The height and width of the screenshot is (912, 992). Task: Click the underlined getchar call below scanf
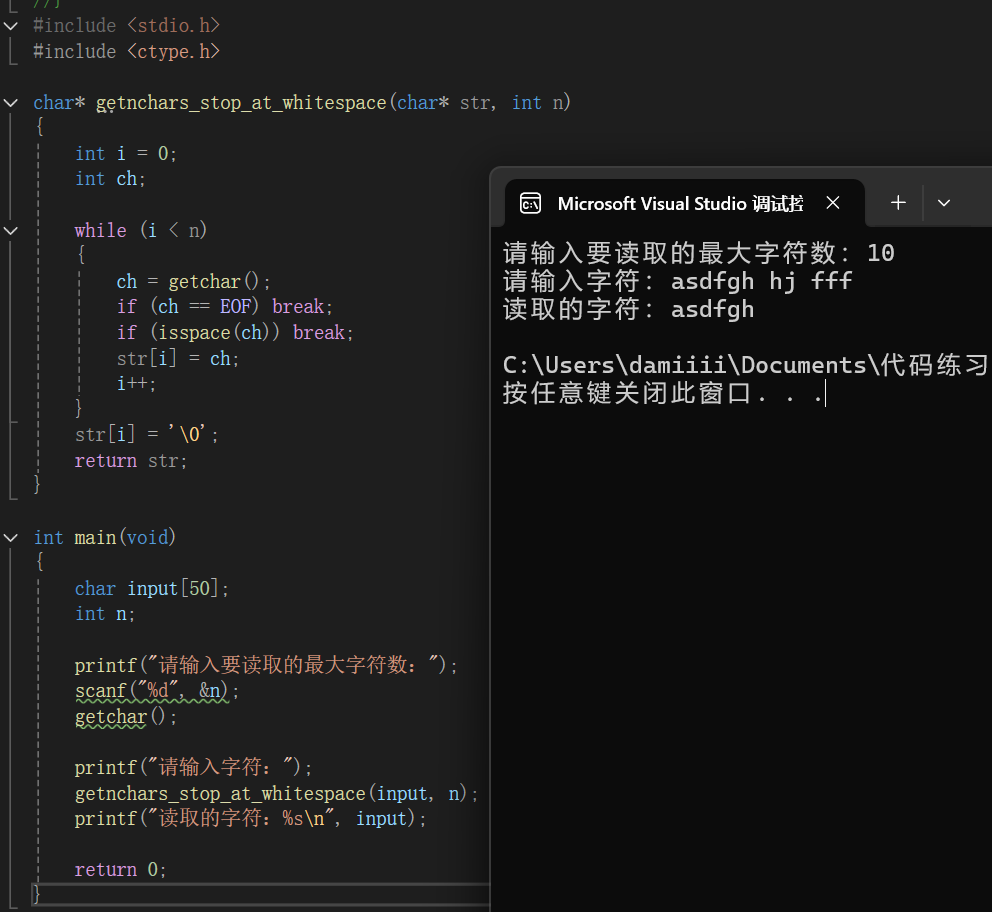pos(110,716)
